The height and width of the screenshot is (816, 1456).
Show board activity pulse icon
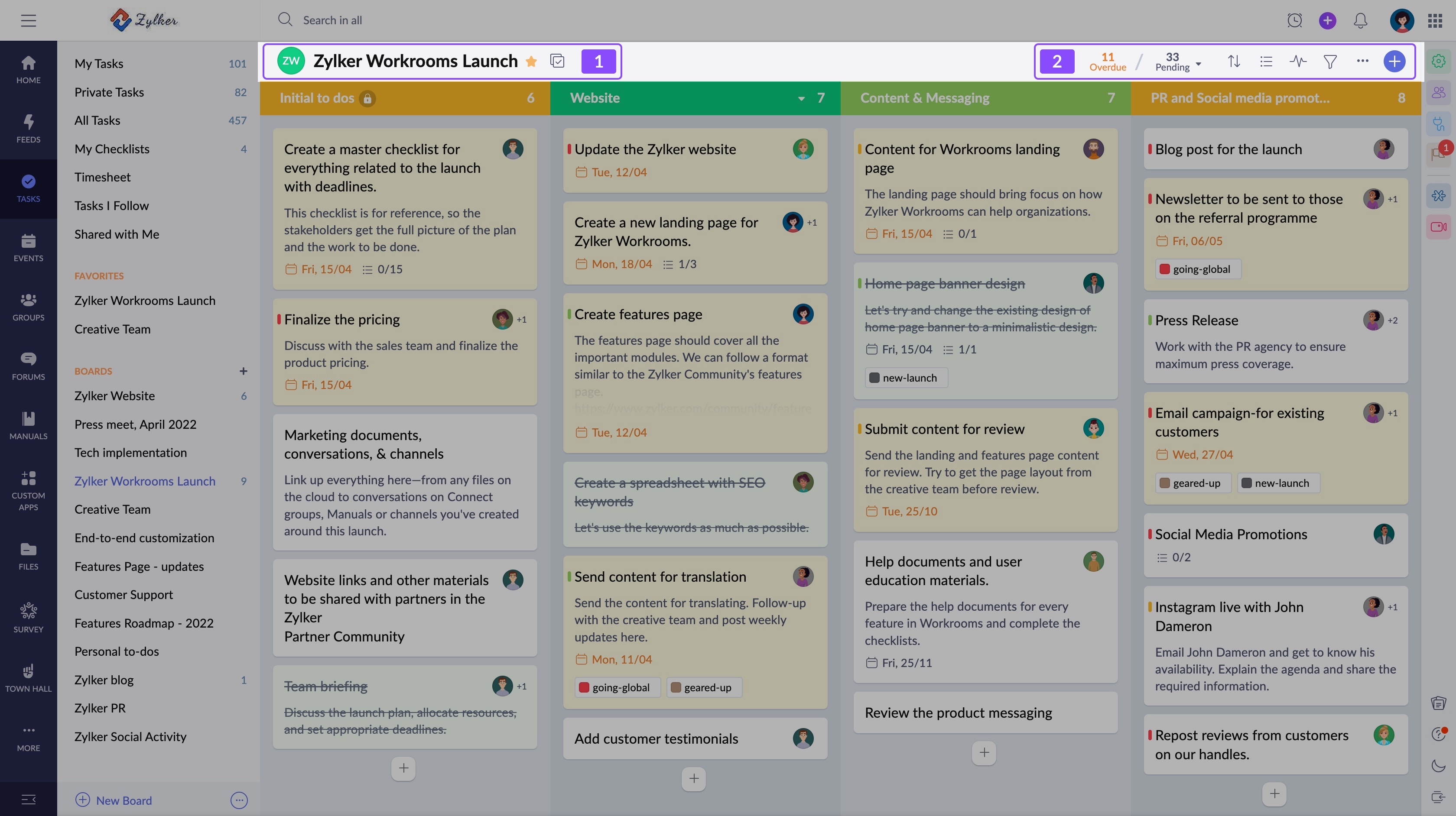pos(1298,61)
